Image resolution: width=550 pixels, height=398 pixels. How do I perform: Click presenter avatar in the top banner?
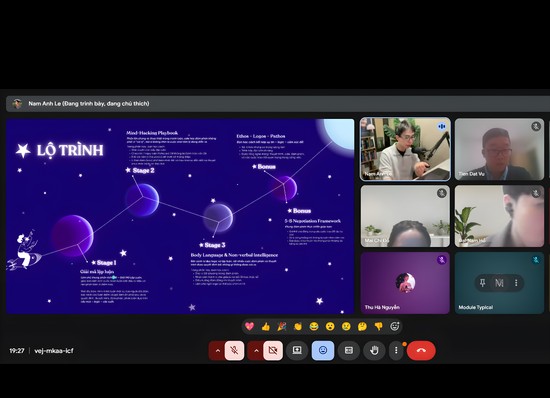click(x=17, y=104)
